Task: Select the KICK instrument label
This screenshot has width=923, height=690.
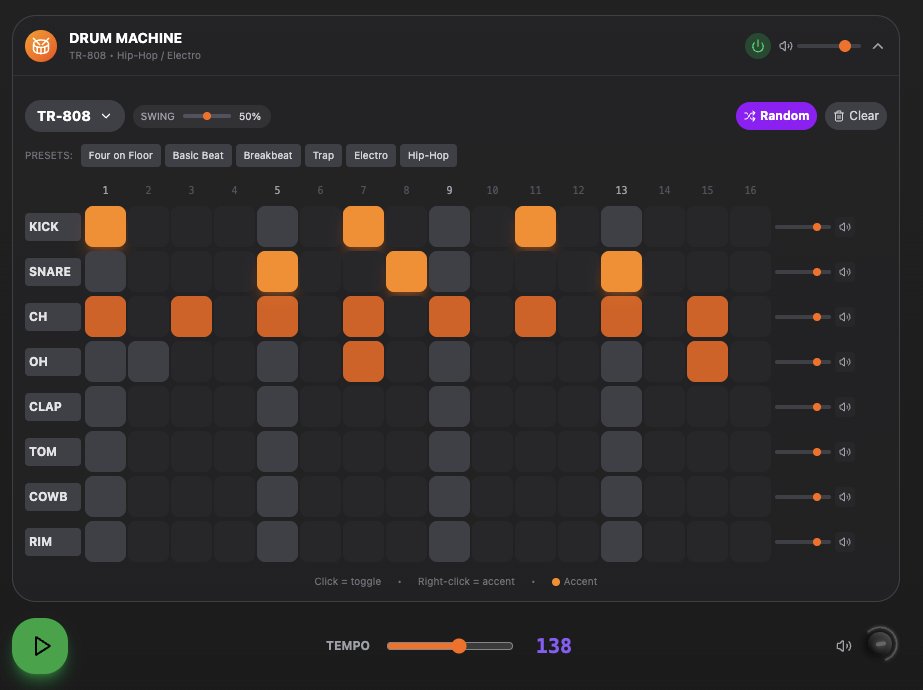Action: (x=53, y=227)
